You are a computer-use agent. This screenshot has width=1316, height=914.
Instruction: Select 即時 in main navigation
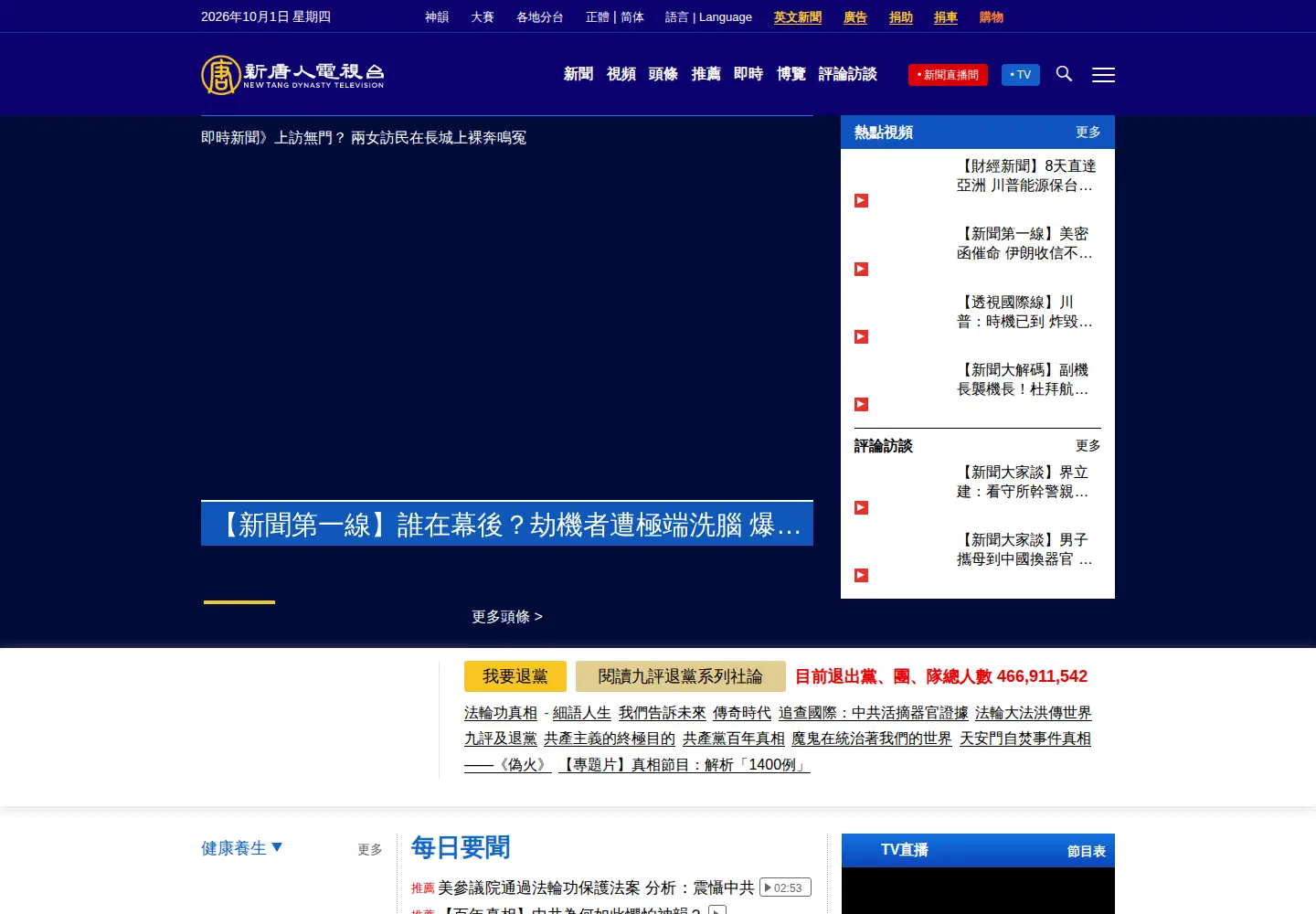click(748, 74)
